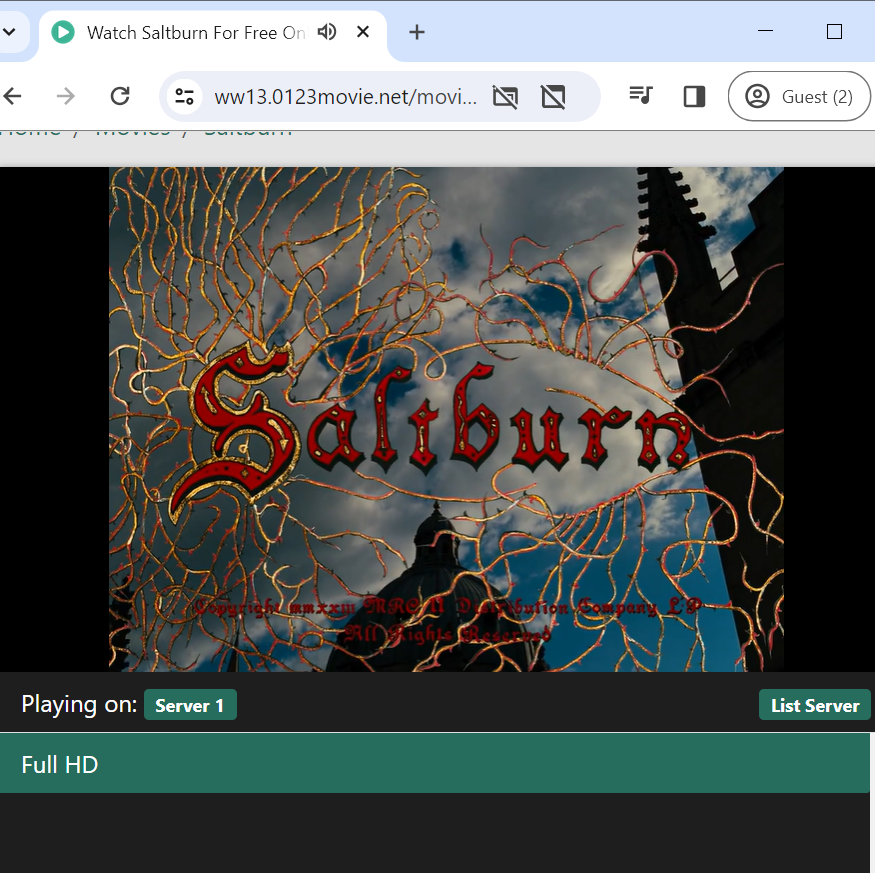Open a new tab with the plus button
The width and height of the screenshot is (875, 873).
(417, 32)
